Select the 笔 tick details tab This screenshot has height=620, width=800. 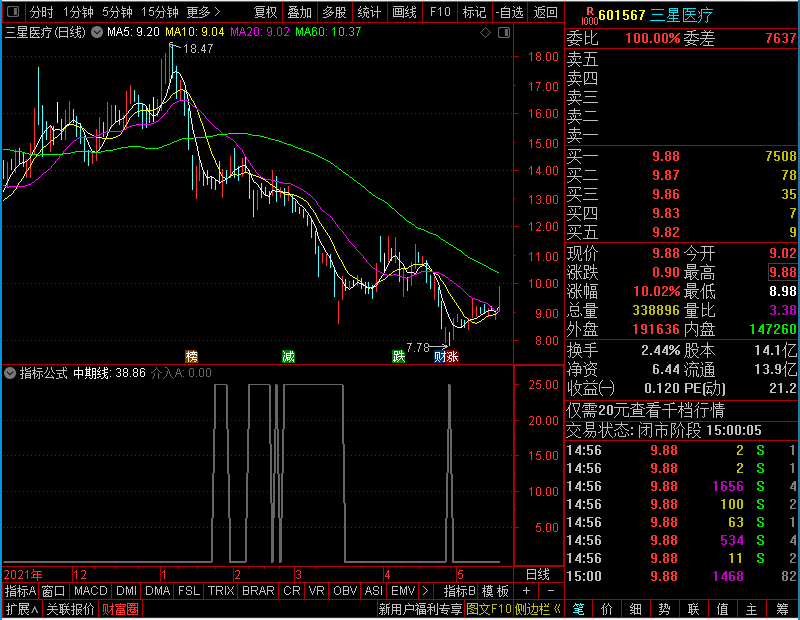(578, 609)
